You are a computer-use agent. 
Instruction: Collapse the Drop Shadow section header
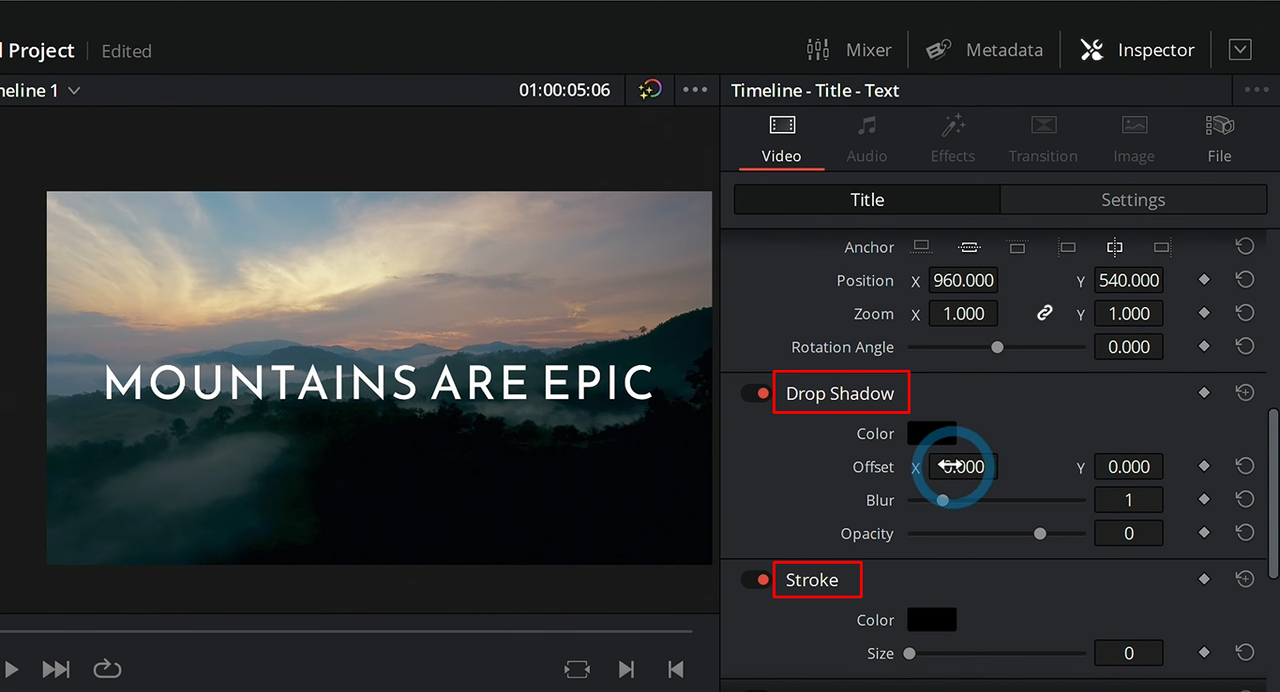[x=840, y=394]
